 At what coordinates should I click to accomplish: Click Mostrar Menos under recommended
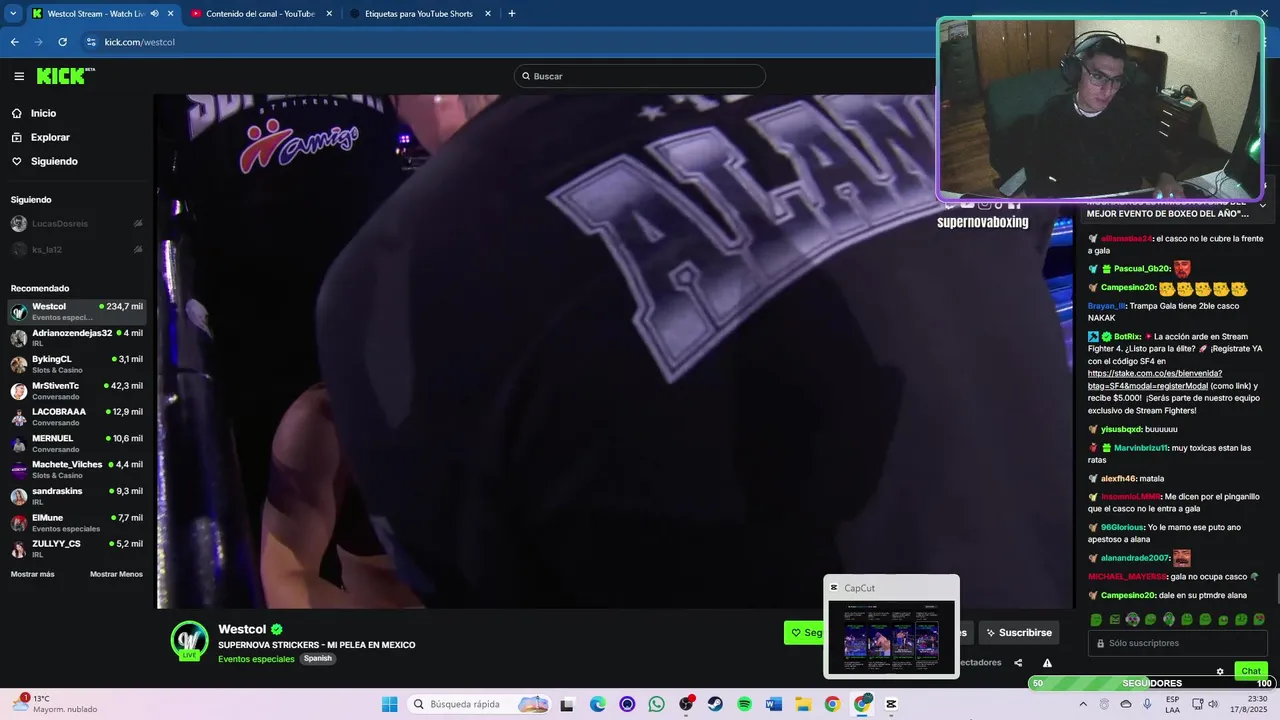pos(116,574)
